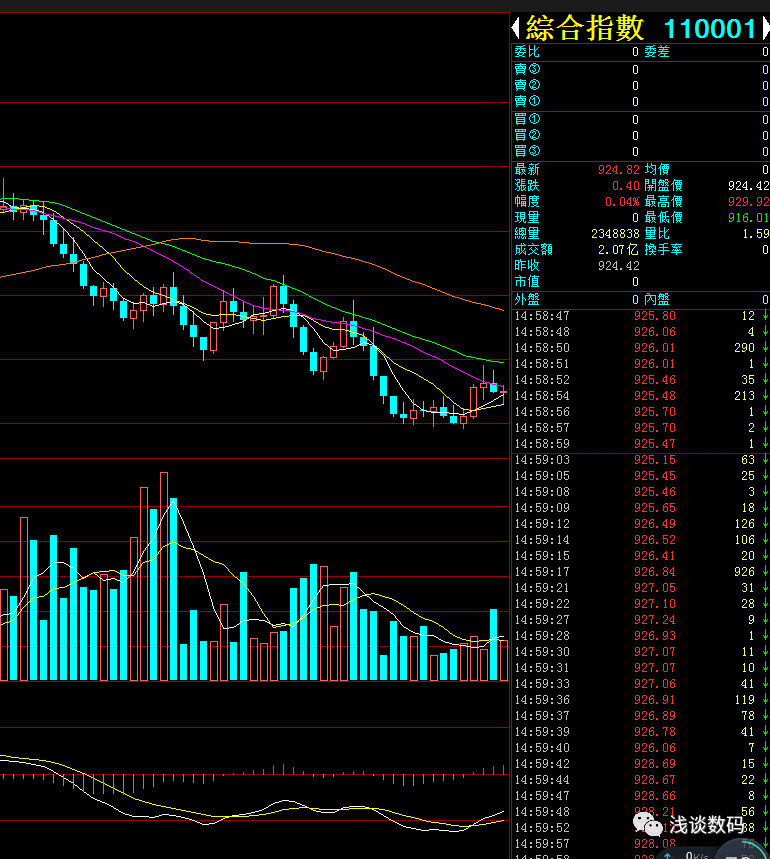Click tick price 928.69 at 14:59:42

[655, 764]
